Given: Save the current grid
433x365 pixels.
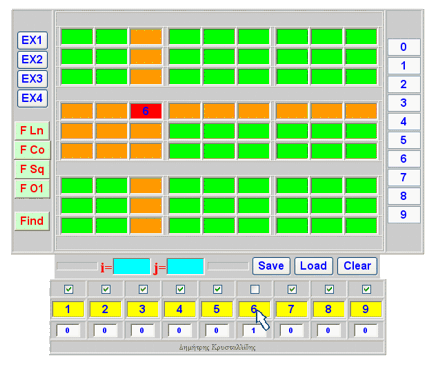Looking at the screenshot, I should coord(271,266).
